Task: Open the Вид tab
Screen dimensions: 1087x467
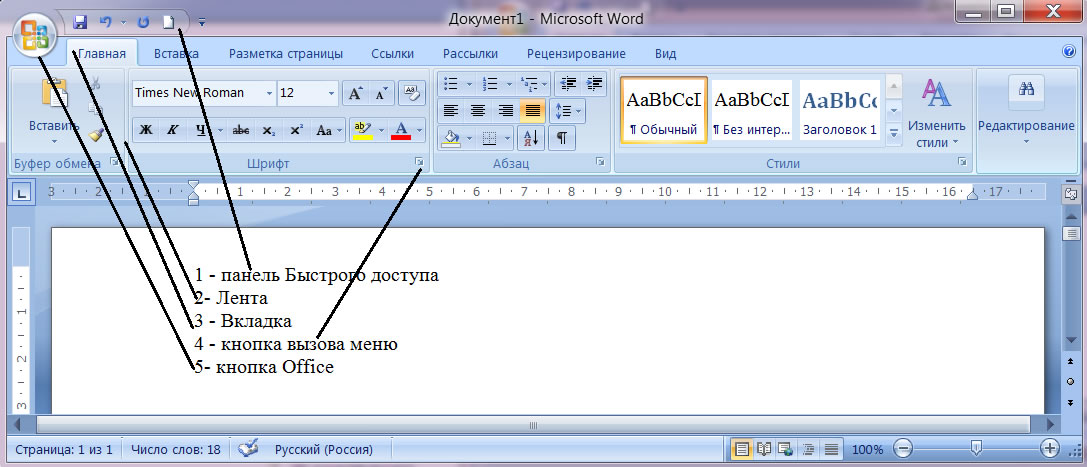Action: 666,53
